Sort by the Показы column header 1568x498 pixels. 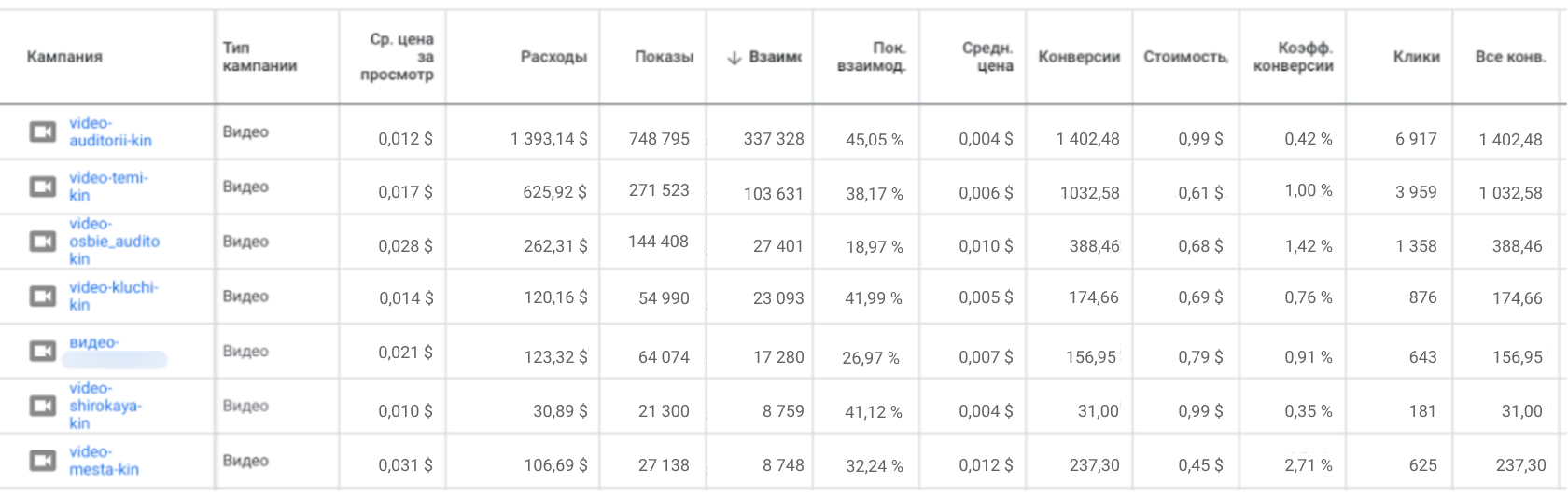pyautogui.click(x=665, y=57)
